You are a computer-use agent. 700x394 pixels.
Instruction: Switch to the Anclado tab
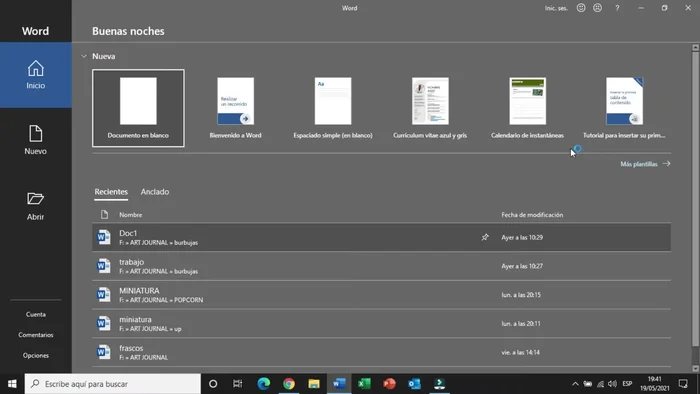pos(155,192)
